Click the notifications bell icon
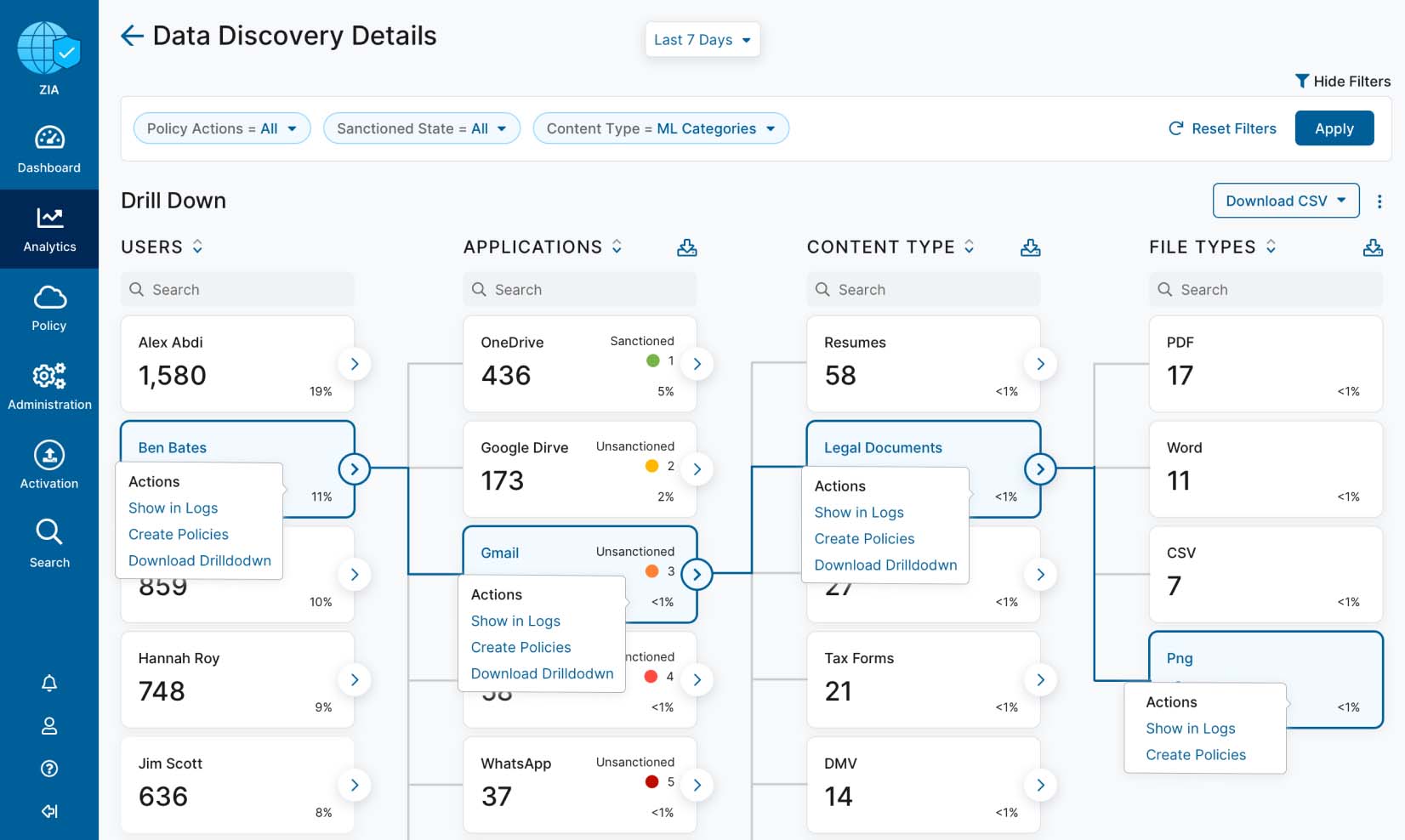Image resolution: width=1405 pixels, height=840 pixels. [49, 684]
